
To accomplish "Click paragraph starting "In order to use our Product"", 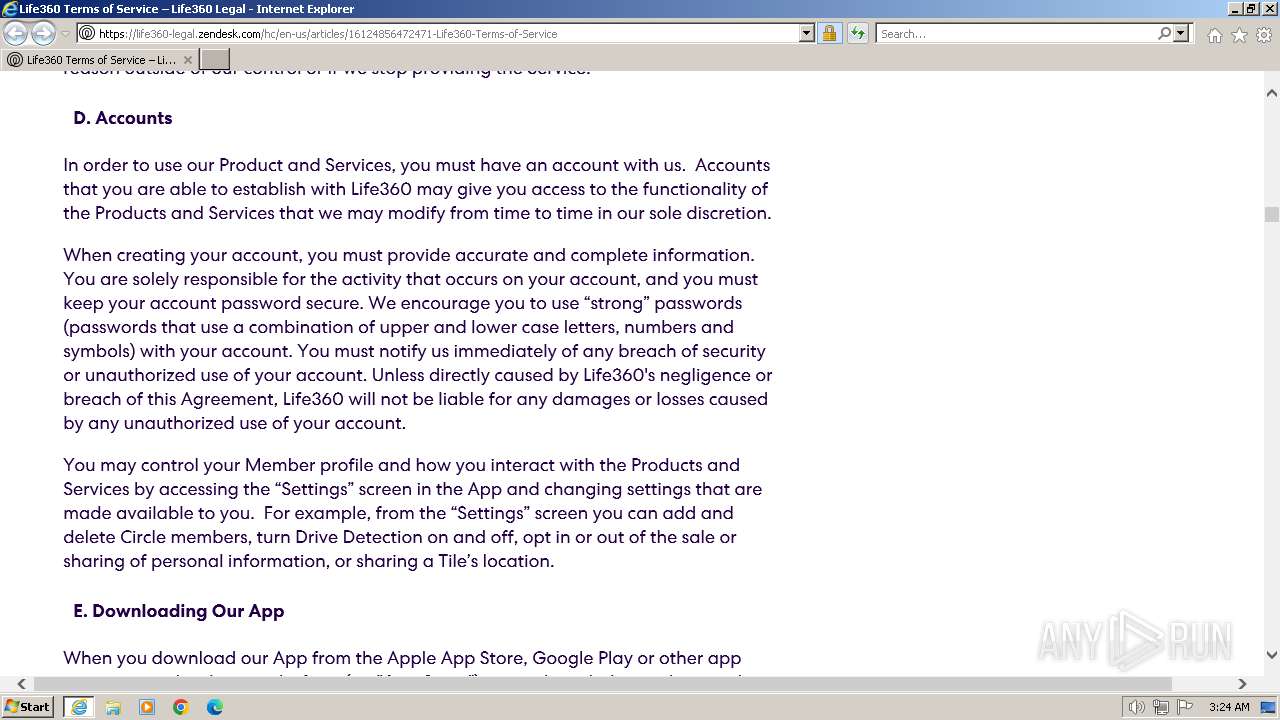I will (417, 189).
